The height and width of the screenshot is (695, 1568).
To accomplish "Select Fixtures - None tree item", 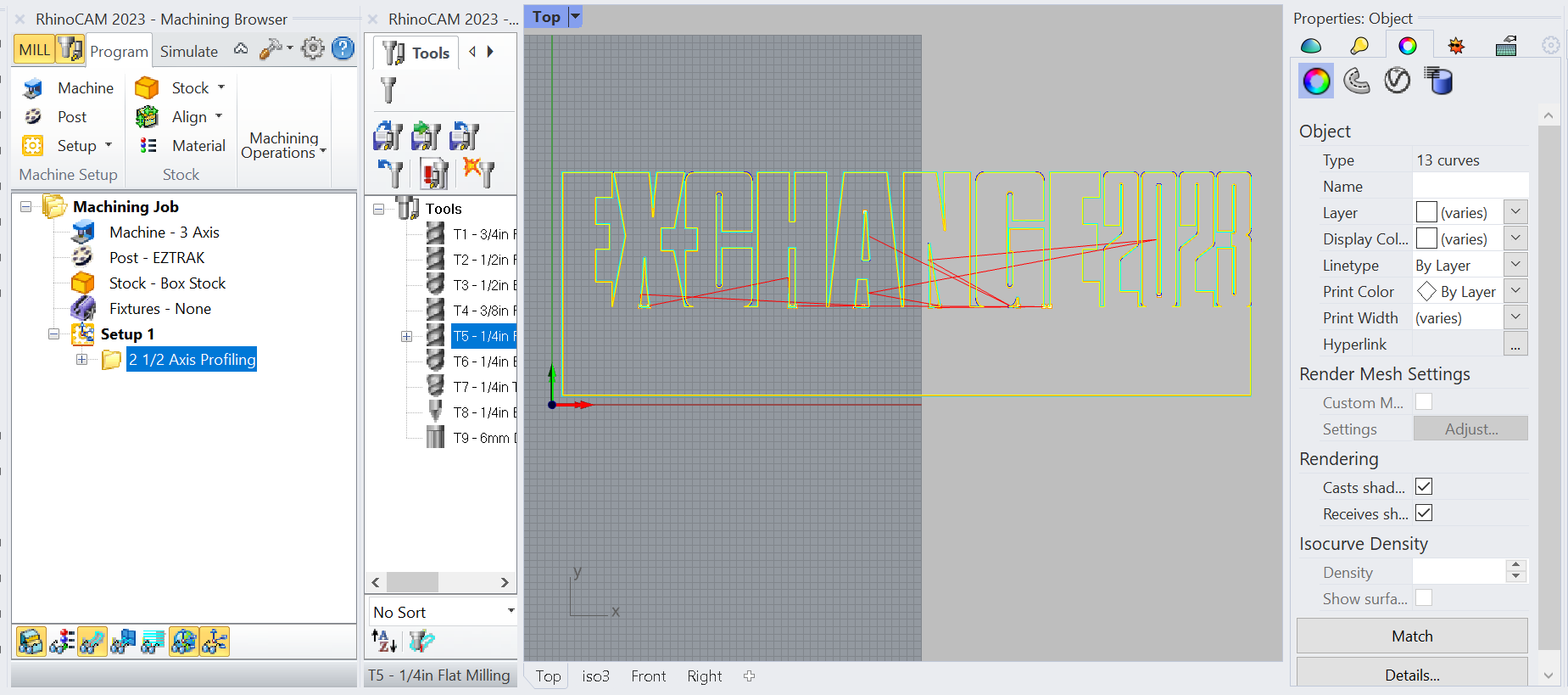I will point(159,309).
